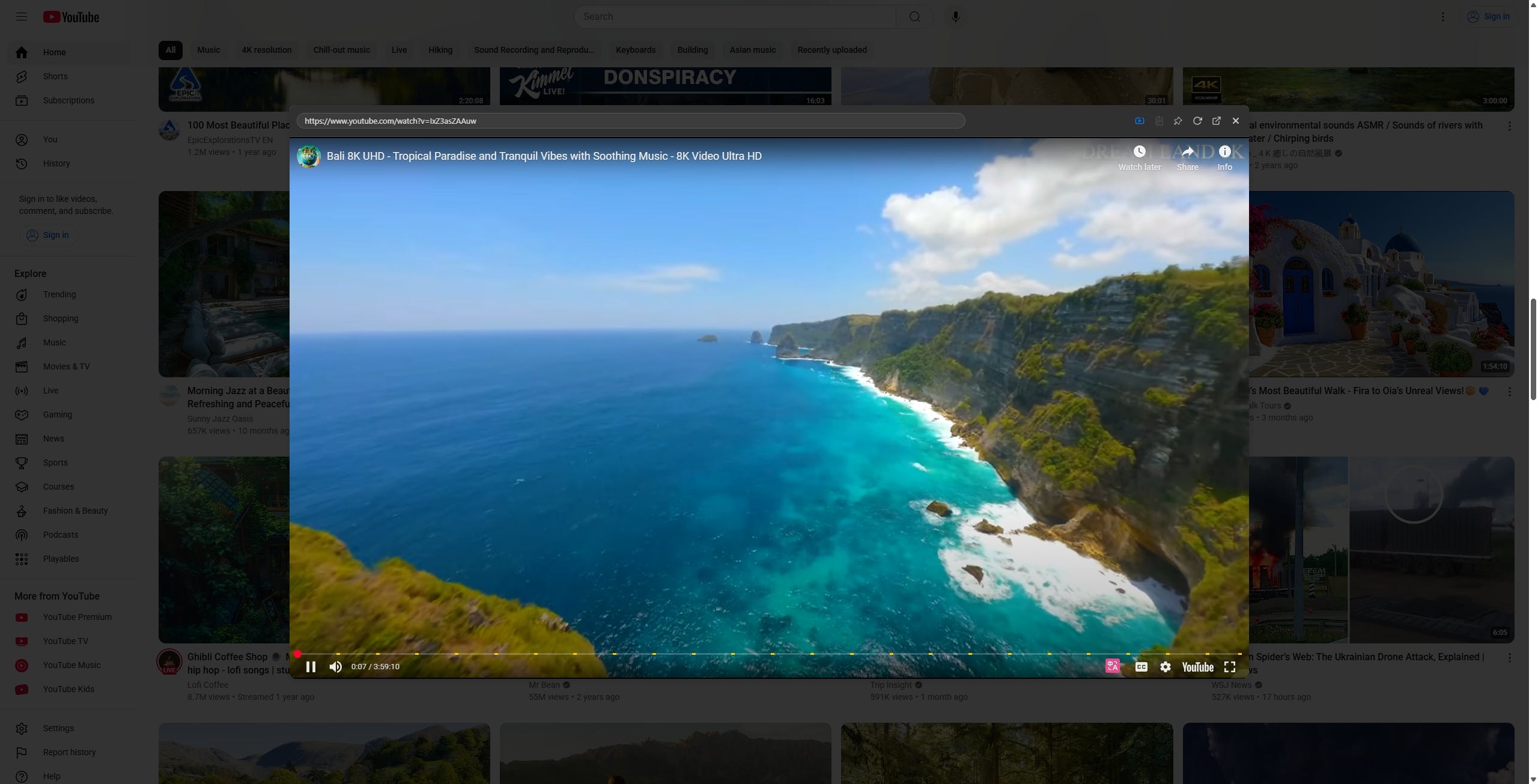Open video player settings gear
The height and width of the screenshot is (784, 1538).
[1165, 667]
